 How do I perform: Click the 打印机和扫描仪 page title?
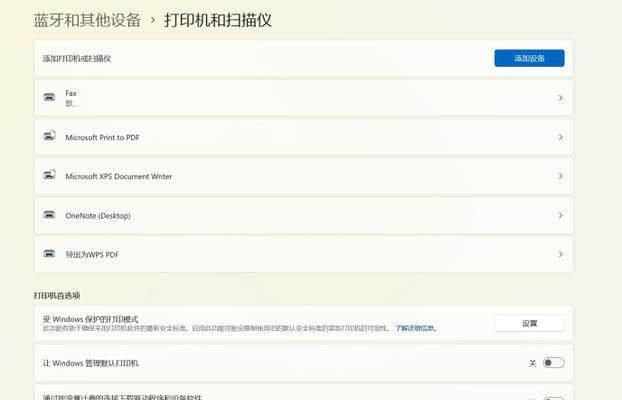point(218,20)
